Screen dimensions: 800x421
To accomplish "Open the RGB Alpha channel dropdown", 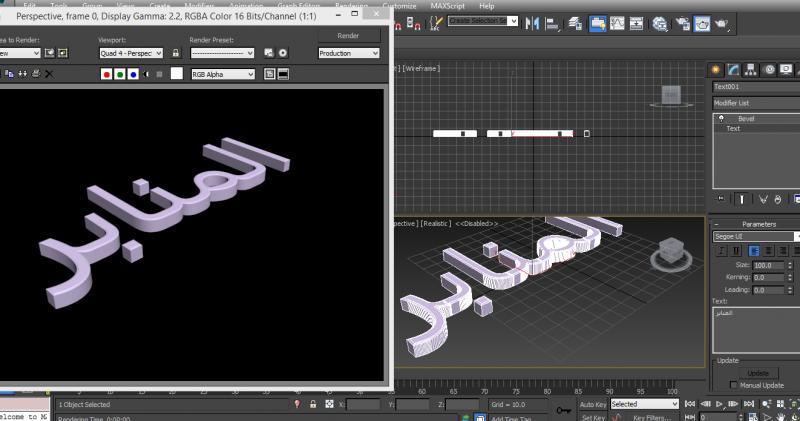I will point(222,75).
